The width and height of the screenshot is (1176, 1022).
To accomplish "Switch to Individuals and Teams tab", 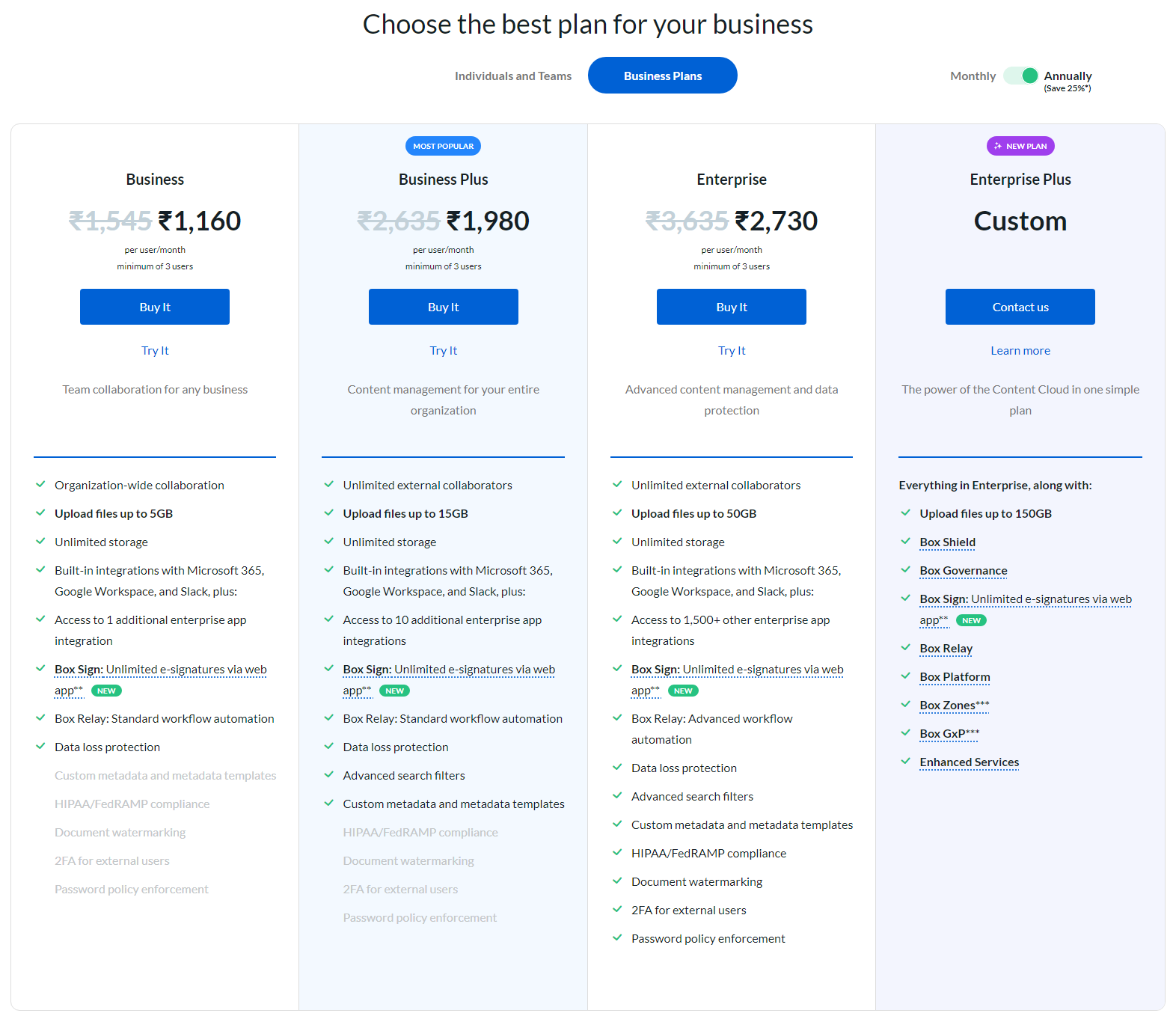I will (513, 76).
